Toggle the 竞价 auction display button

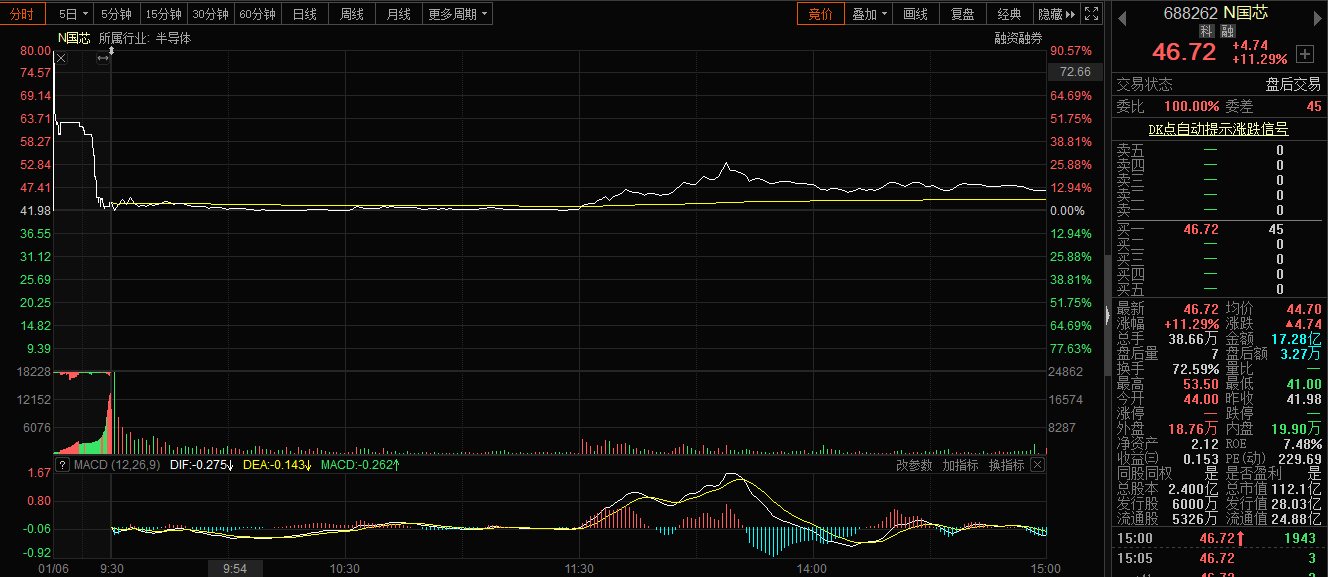click(820, 14)
